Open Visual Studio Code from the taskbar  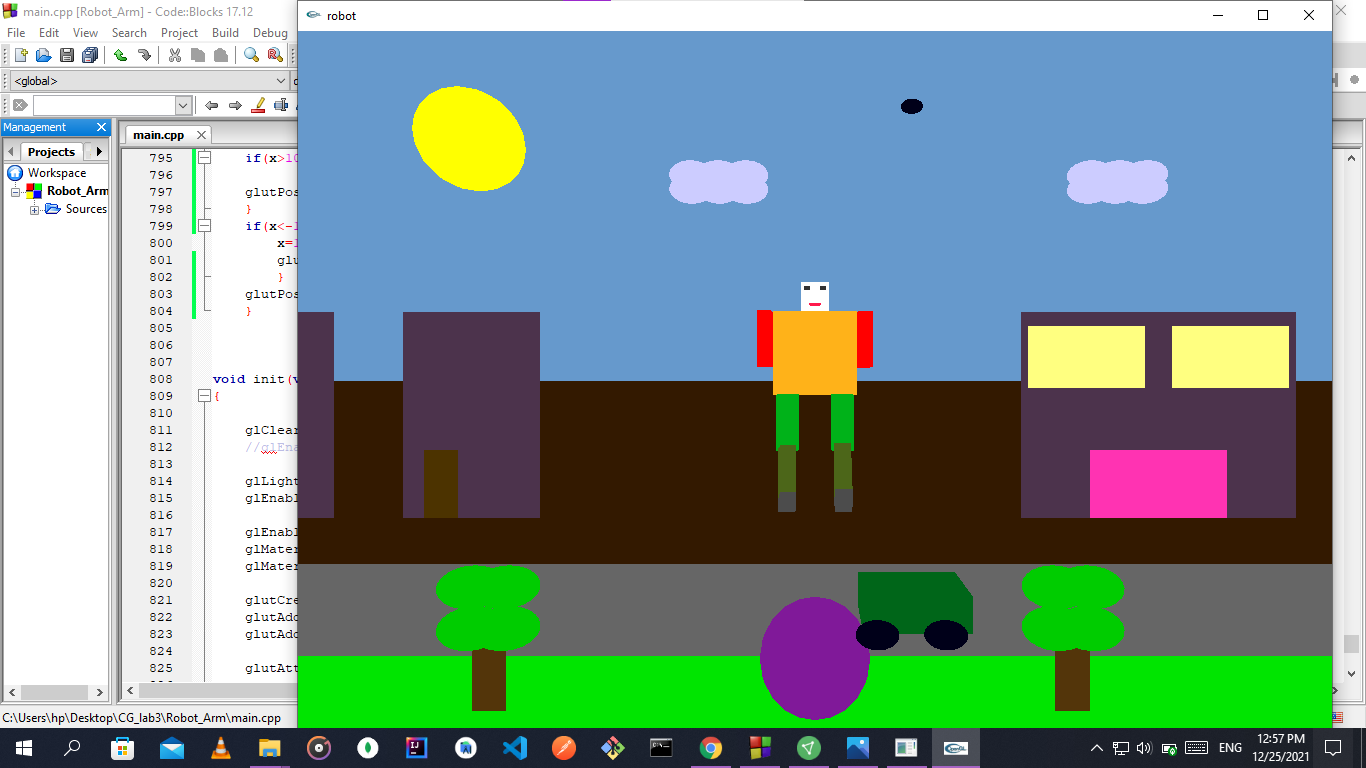click(515, 748)
